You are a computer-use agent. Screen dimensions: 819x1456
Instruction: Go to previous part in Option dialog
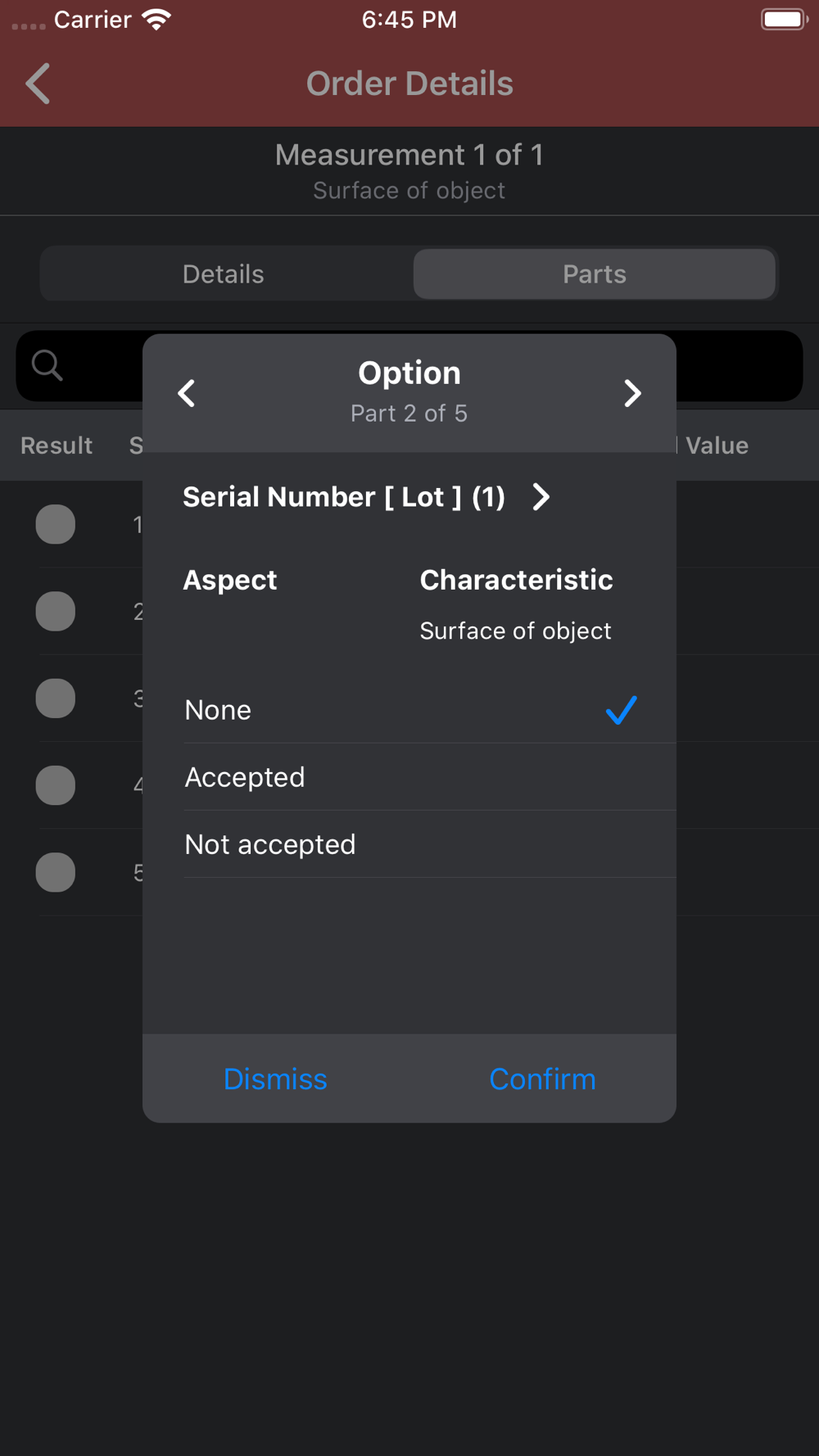coord(187,393)
